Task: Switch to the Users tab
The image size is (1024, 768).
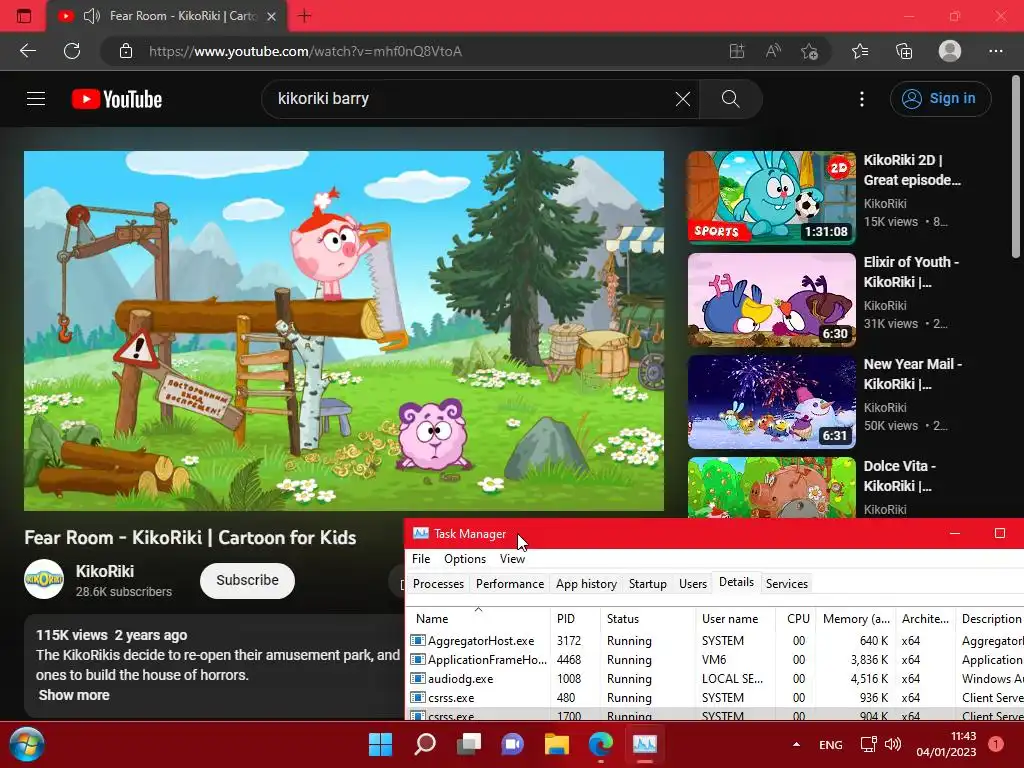Action: tap(693, 584)
